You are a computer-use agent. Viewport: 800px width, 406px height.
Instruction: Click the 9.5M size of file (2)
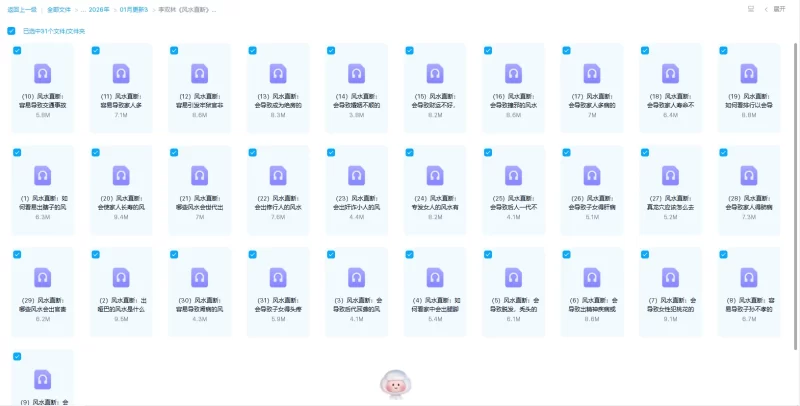point(121,319)
